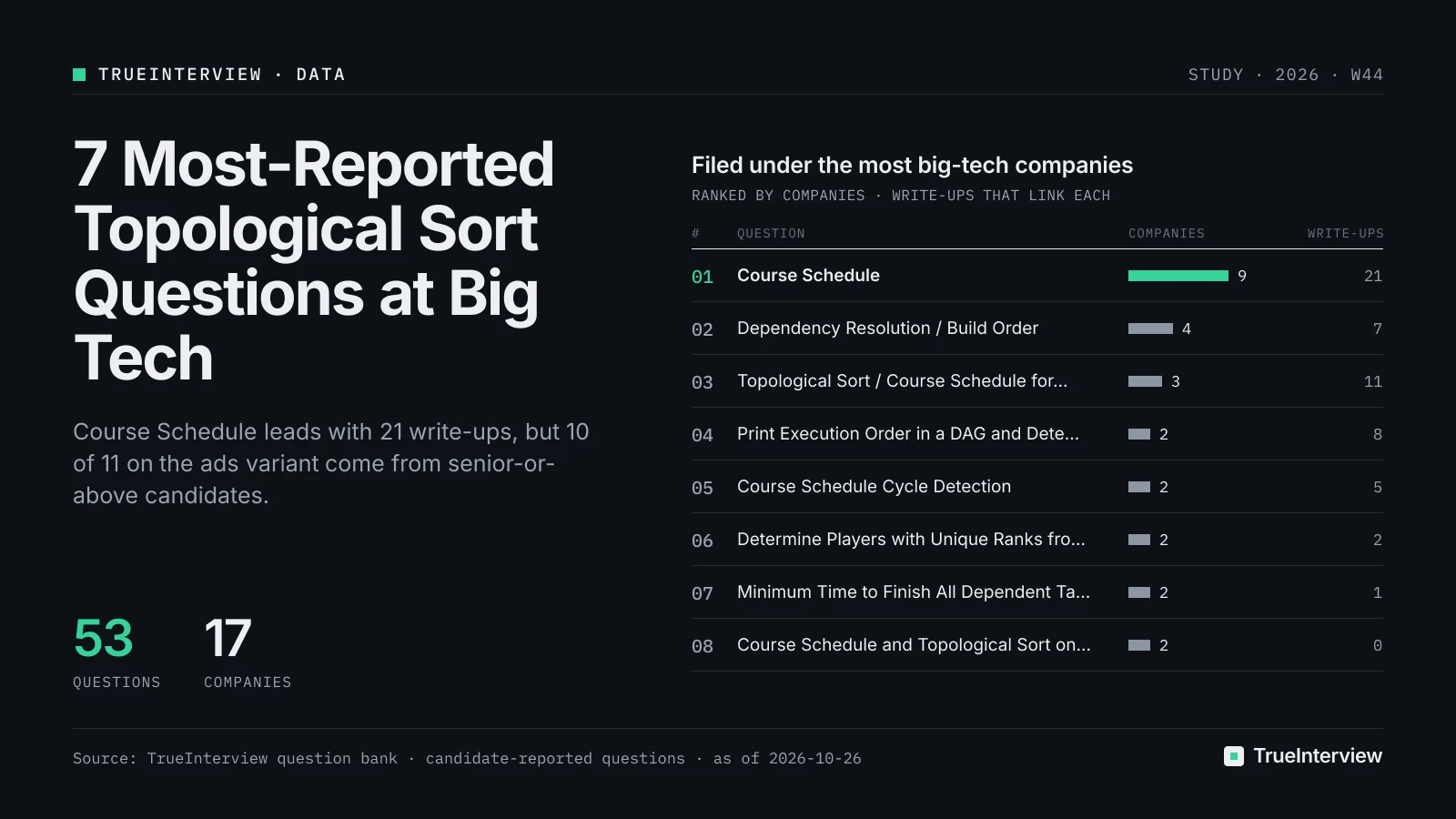Select Print Execution Order in a DAG row

point(1037,434)
